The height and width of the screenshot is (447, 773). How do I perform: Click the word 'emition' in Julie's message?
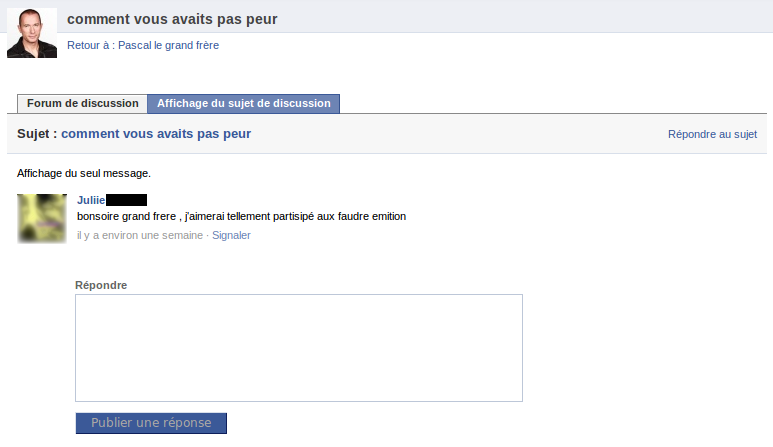tap(387, 216)
